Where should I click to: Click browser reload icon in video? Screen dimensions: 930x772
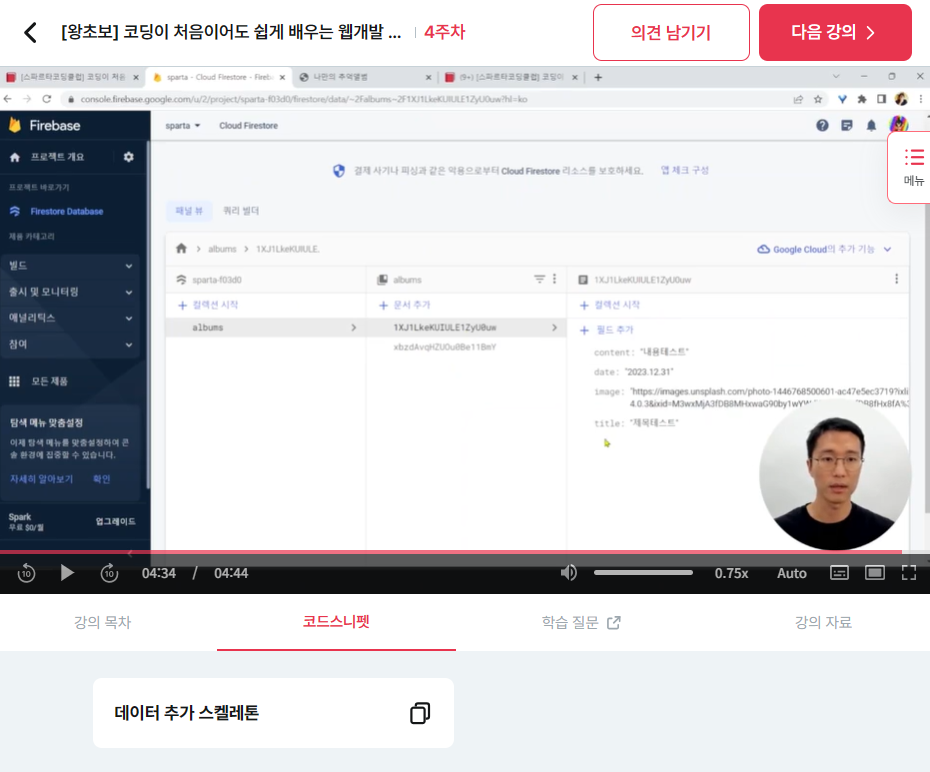[x=47, y=99]
